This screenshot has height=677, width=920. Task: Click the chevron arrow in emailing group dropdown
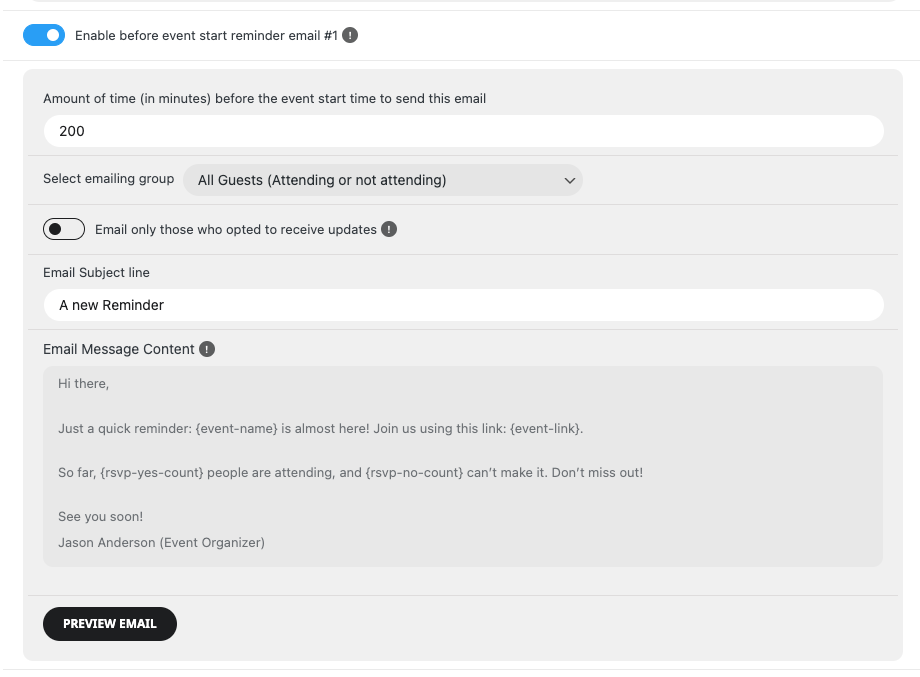(x=569, y=181)
